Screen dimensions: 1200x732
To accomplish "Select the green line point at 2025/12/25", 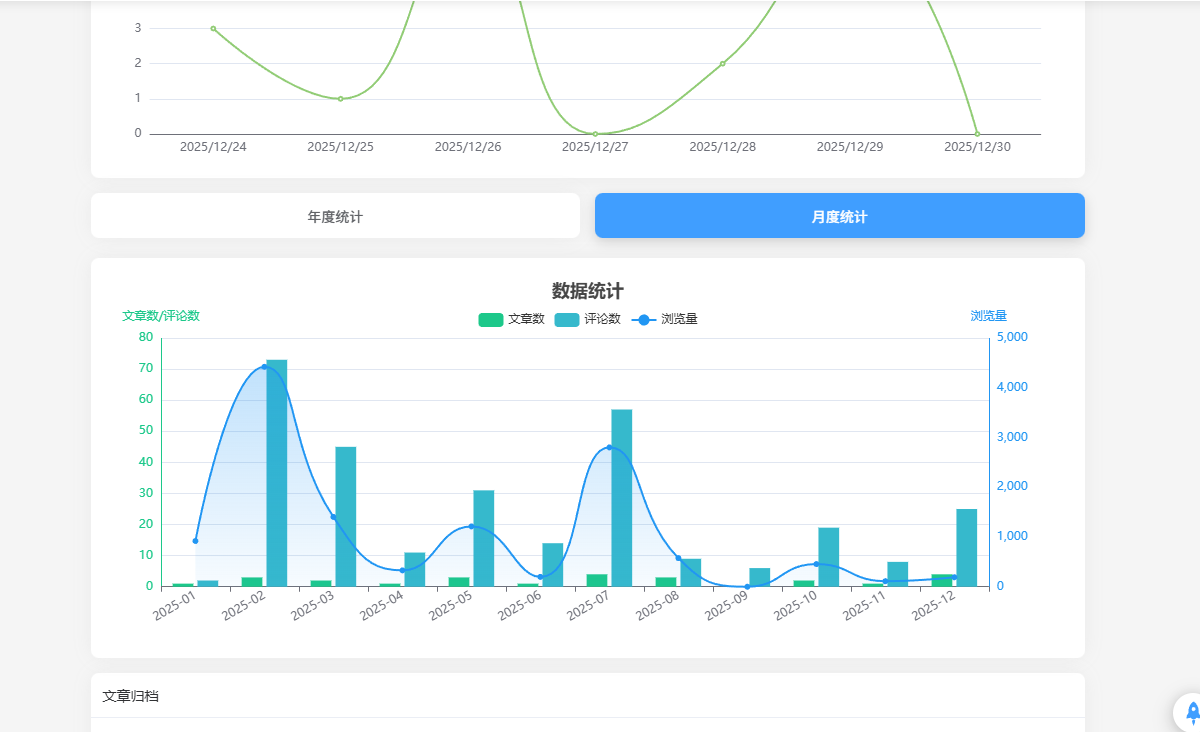I will coord(340,99).
